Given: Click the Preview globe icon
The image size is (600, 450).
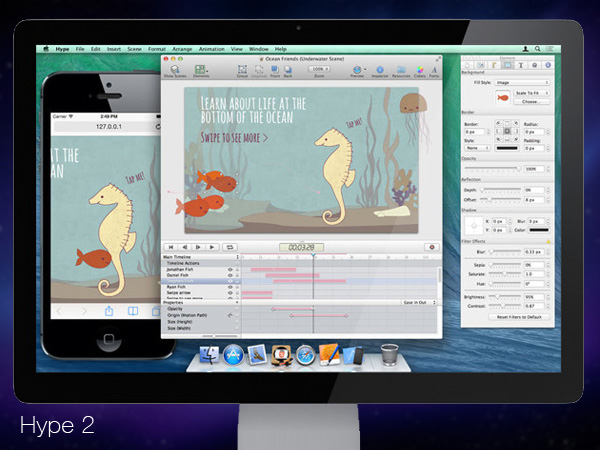Looking at the screenshot, I should coord(357,69).
